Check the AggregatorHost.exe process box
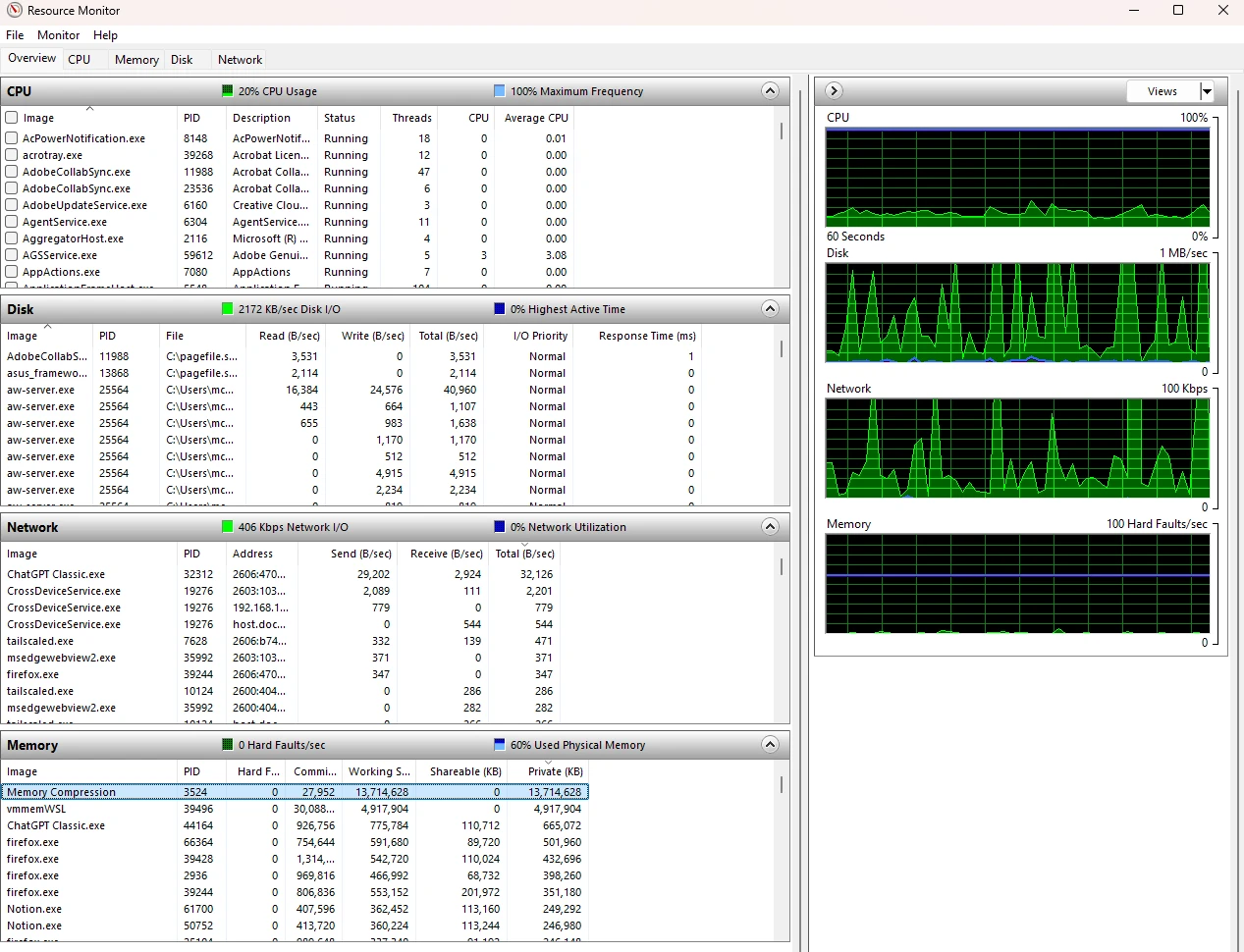 [12, 238]
